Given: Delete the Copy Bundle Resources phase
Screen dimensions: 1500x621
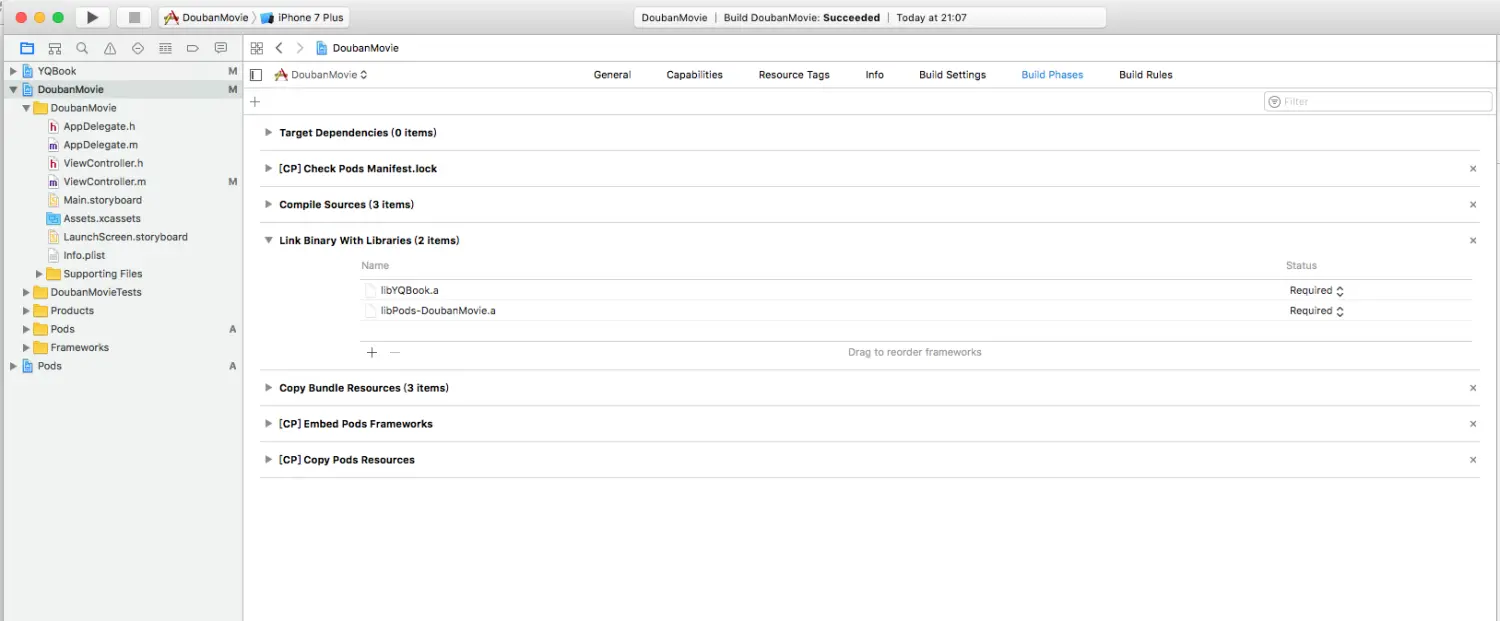Looking at the screenshot, I should click(x=1473, y=388).
